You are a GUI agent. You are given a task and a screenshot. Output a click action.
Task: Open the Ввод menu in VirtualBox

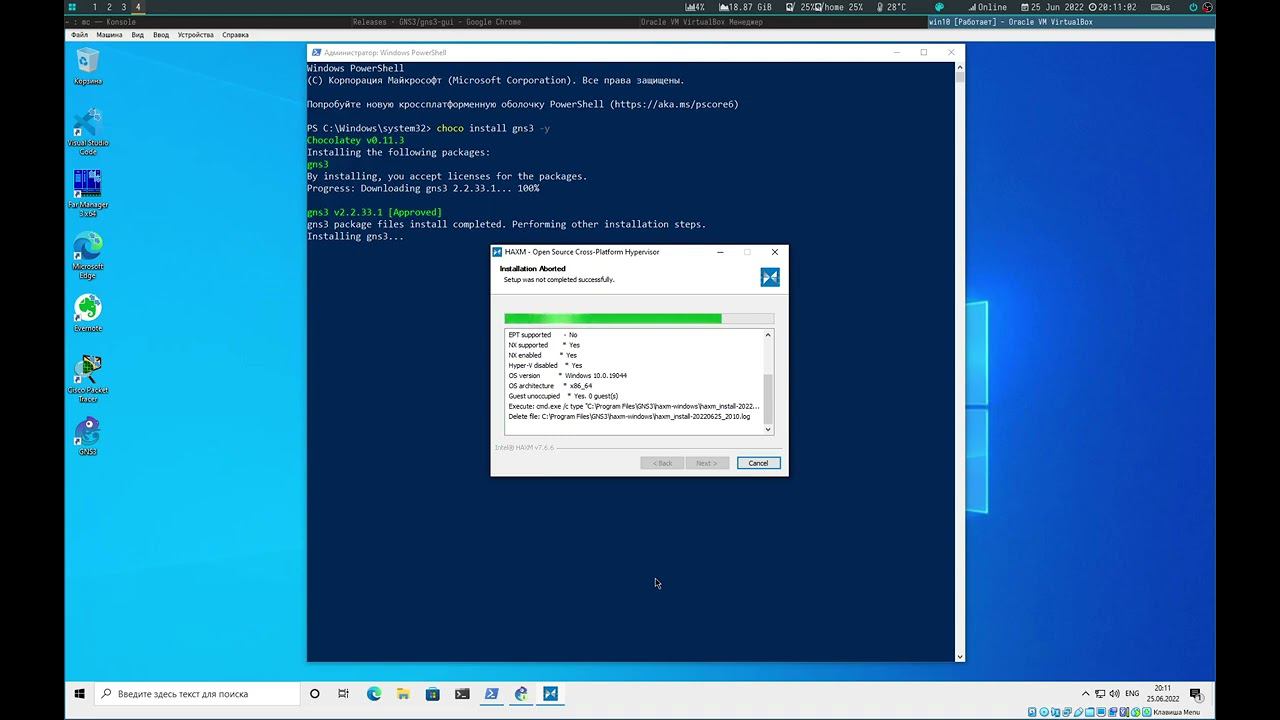tap(161, 35)
